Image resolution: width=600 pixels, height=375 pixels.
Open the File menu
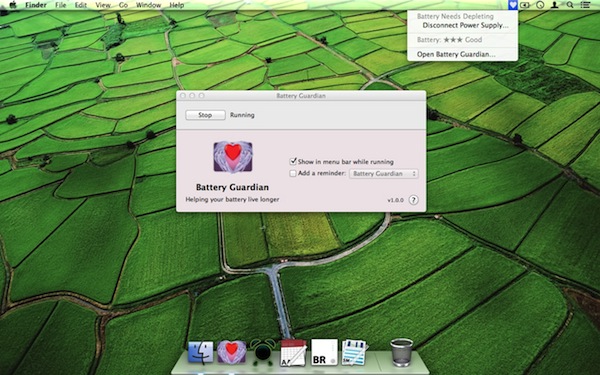pyautogui.click(x=60, y=5)
